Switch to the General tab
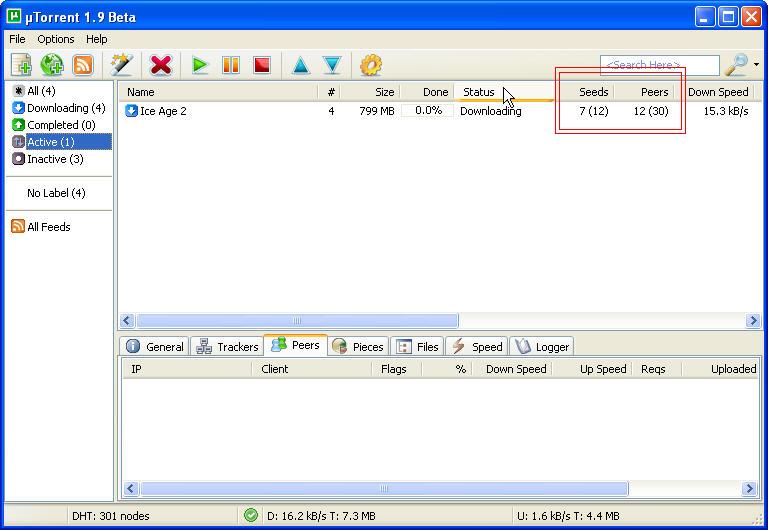Image resolution: width=768 pixels, height=530 pixels. coord(155,347)
